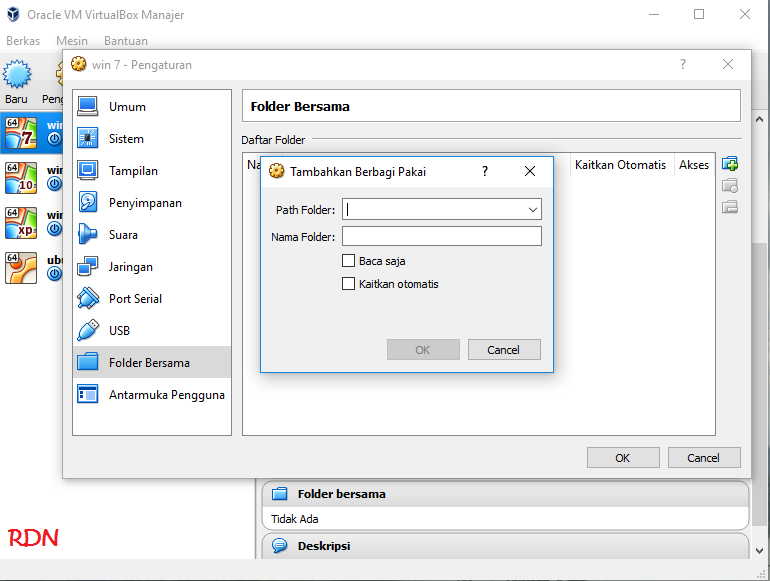The width and height of the screenshot is (770, 581).
Task: Click the details pane scroll down arrow
Action: pos(759,551)
